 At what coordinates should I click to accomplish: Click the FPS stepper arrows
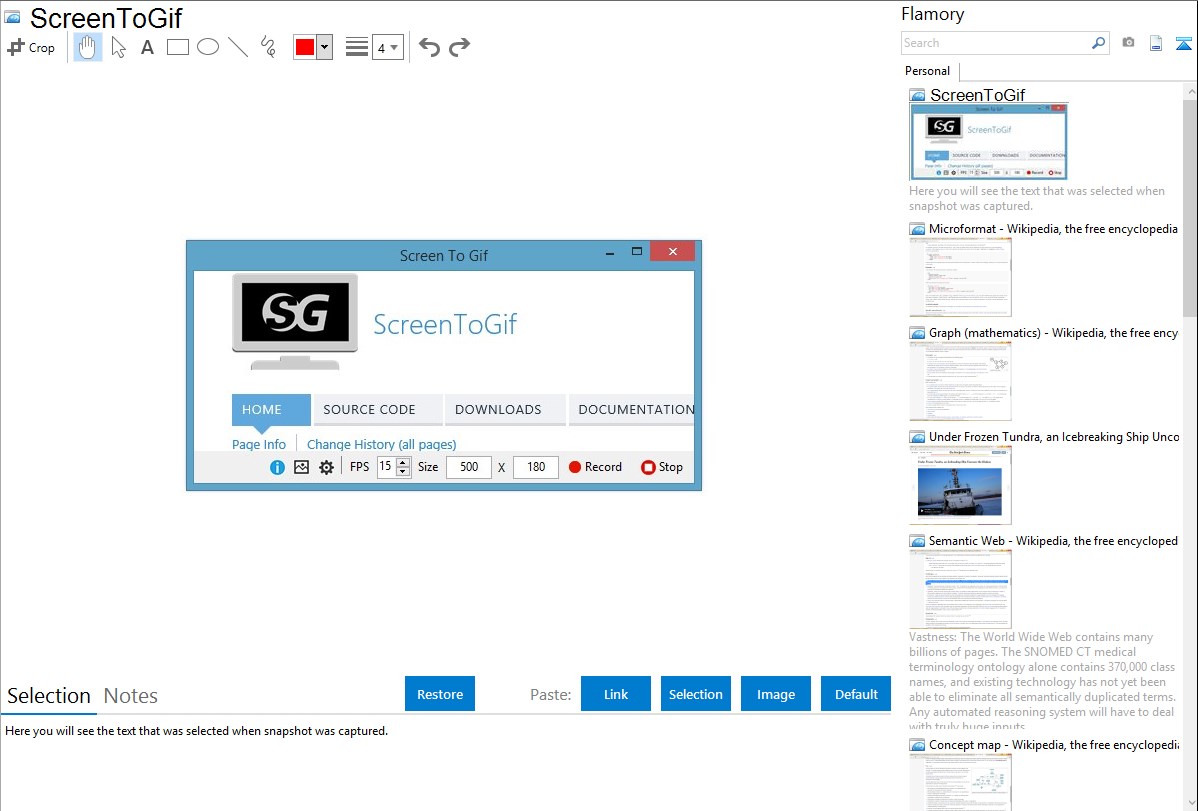coord(403,466)
